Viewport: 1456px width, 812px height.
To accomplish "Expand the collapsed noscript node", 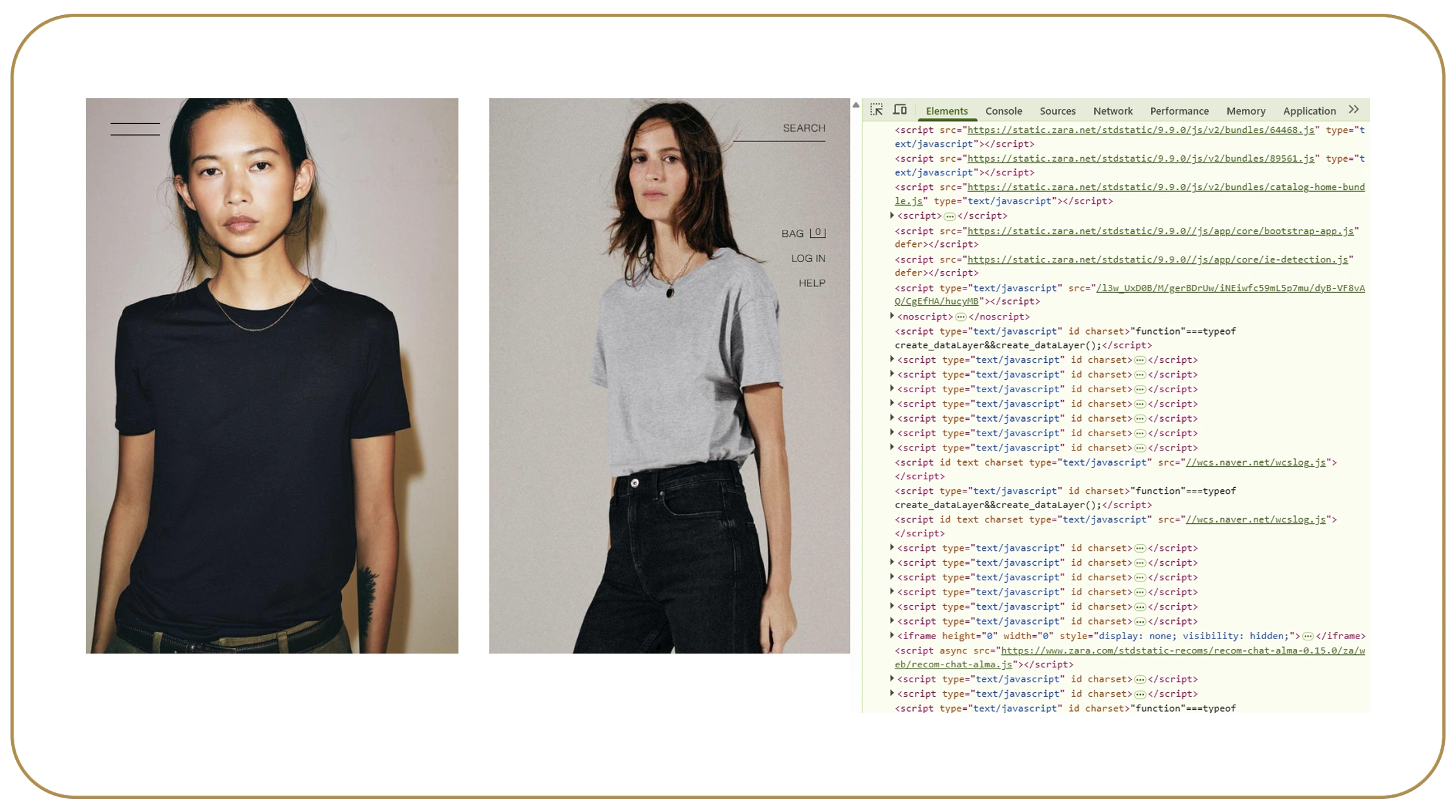I will coord(891,316).
